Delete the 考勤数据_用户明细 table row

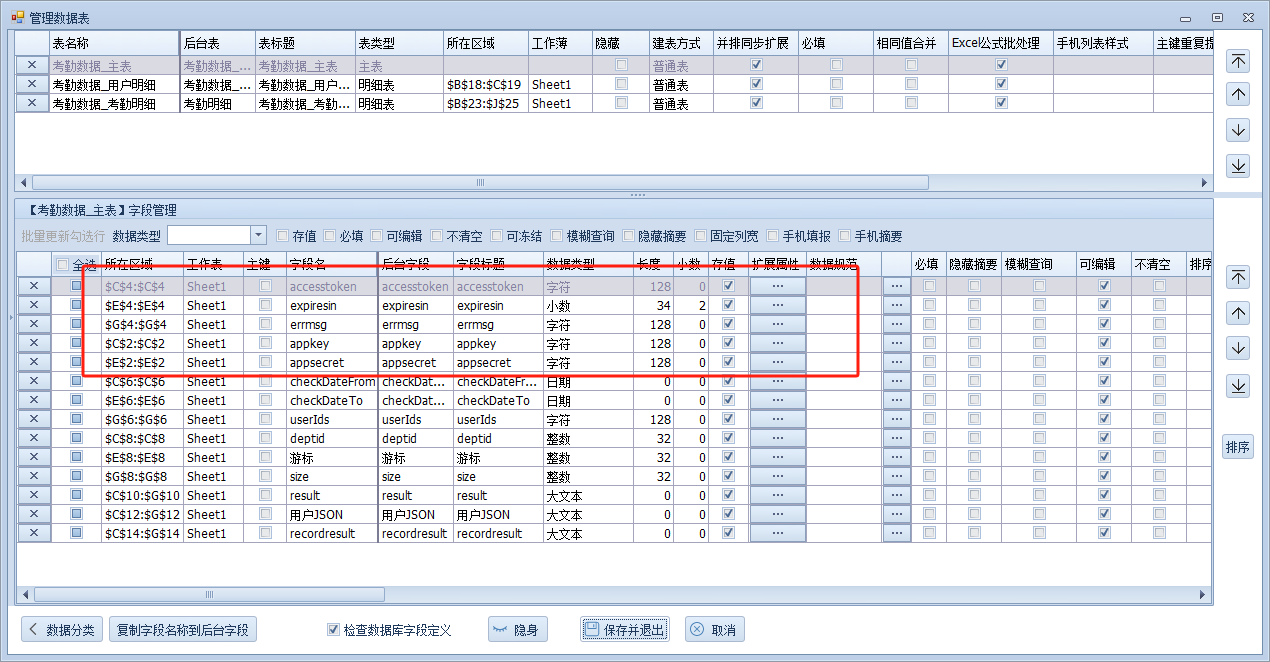click(x=32, y=84)
